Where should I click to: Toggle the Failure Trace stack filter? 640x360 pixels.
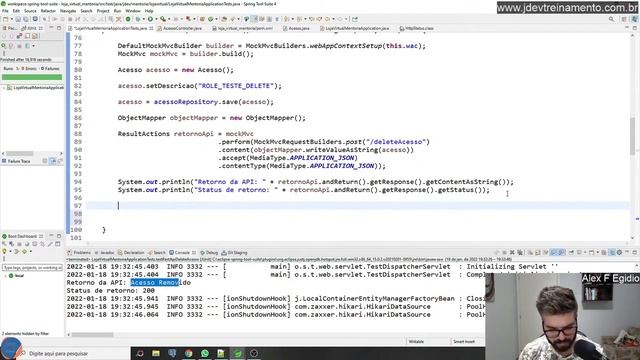click(x=53, y=161)
